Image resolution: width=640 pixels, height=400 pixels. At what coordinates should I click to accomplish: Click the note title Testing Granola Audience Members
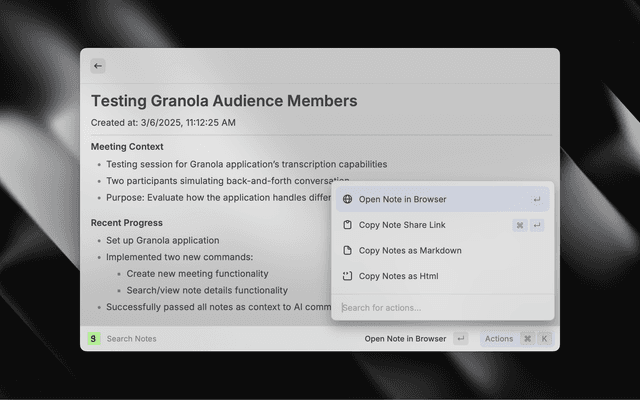pyautogui.click(x=224, y=101)
